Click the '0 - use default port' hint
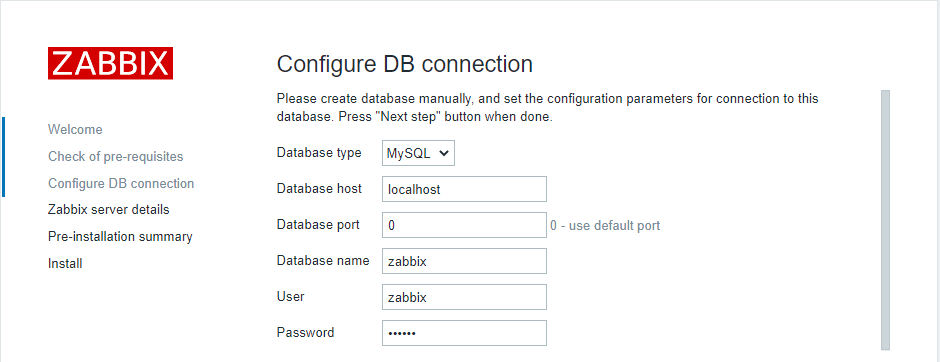This screenshot has width=940, height=362. point(605,226)
